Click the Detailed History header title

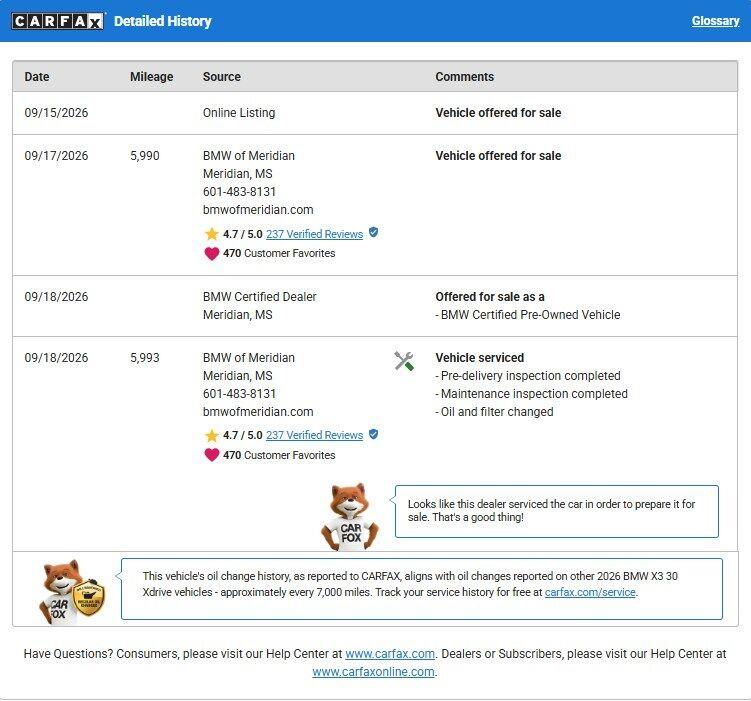162,21
